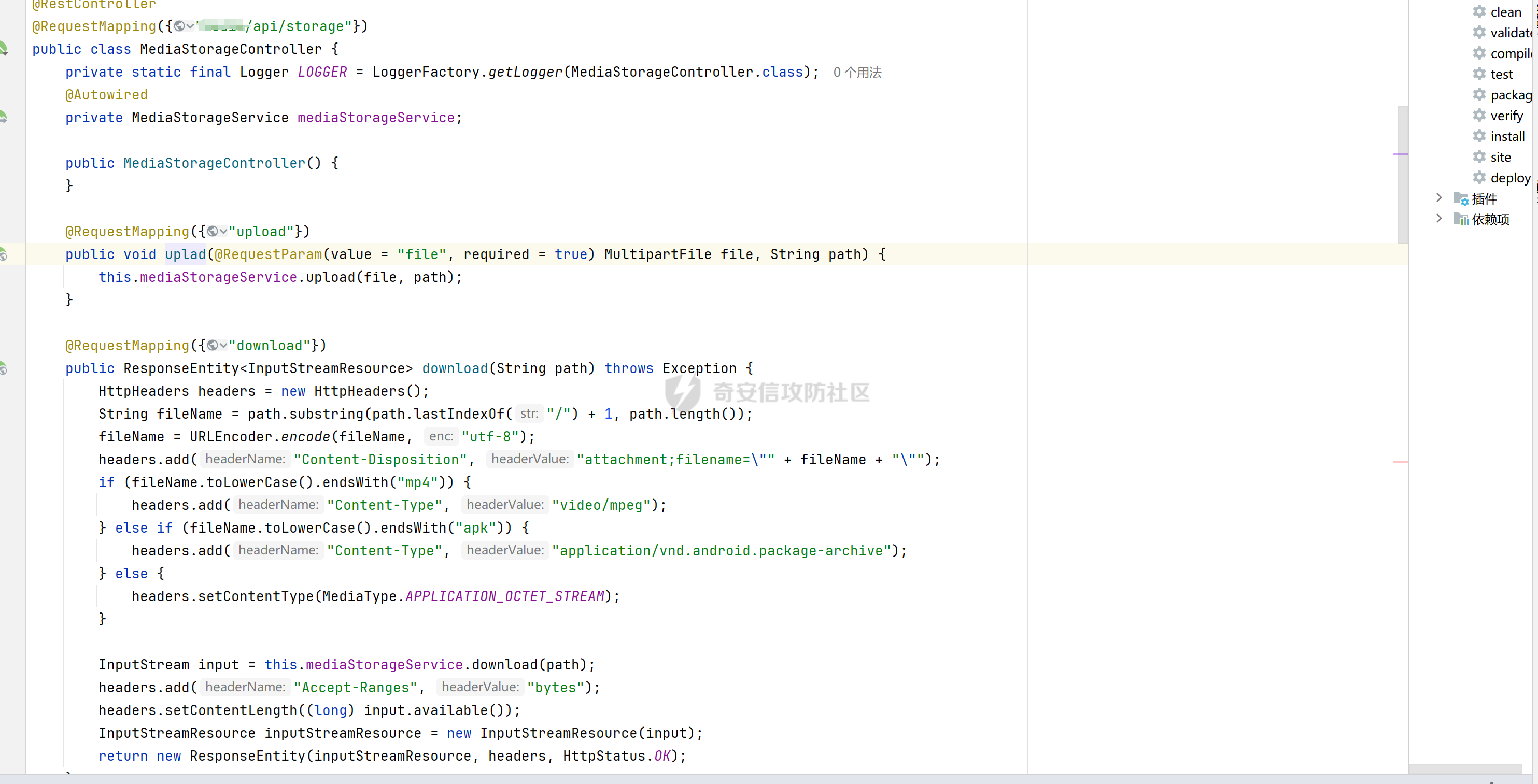Click the gear icon beside deploy lifecycle goal
Image resolution: width=1538 pixels, height=784 pixels.
(1479, 178)
